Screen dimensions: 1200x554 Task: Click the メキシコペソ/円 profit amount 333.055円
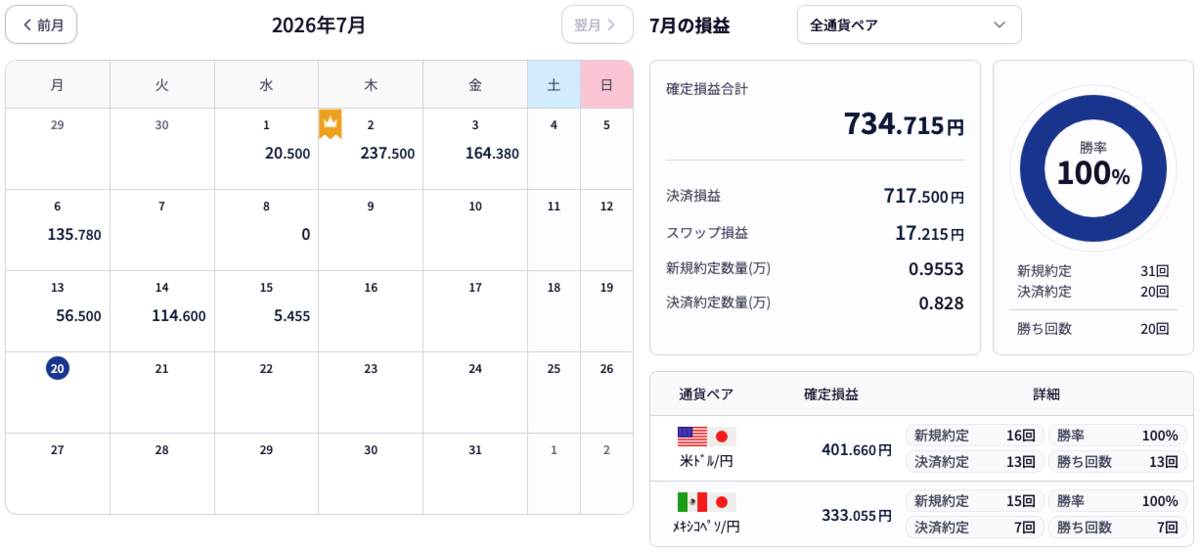[x=857, y=515]
